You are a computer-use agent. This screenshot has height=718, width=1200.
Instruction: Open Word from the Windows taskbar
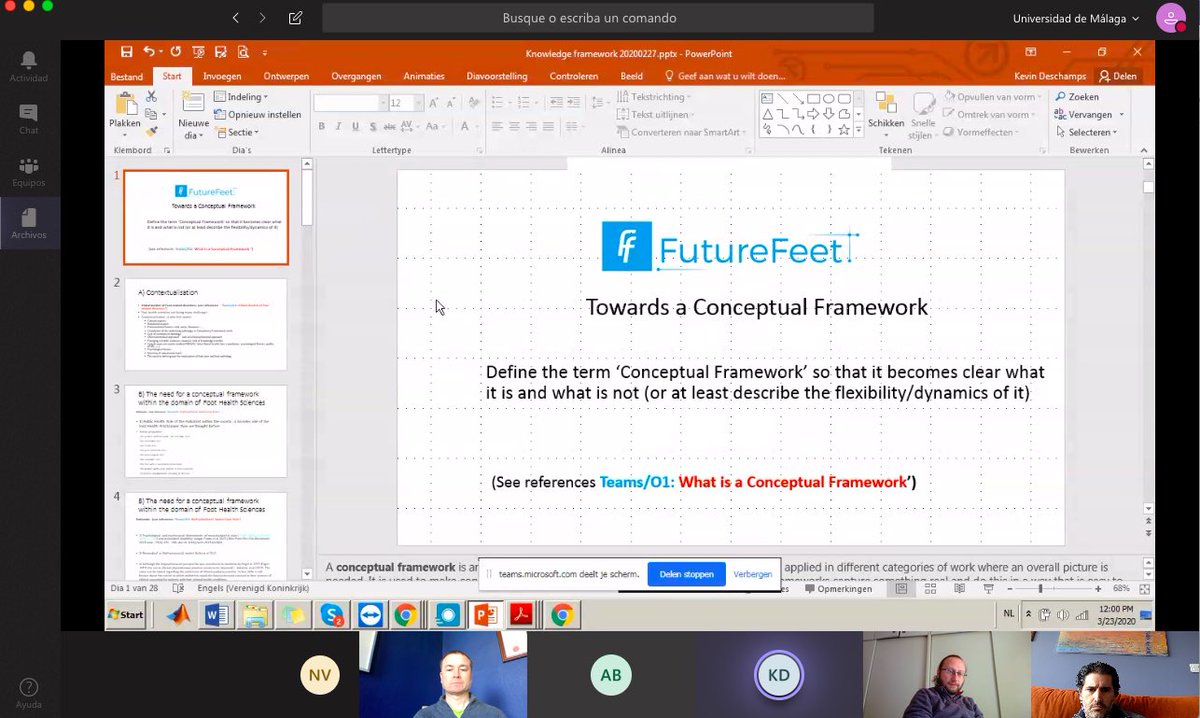coord(216,615)
